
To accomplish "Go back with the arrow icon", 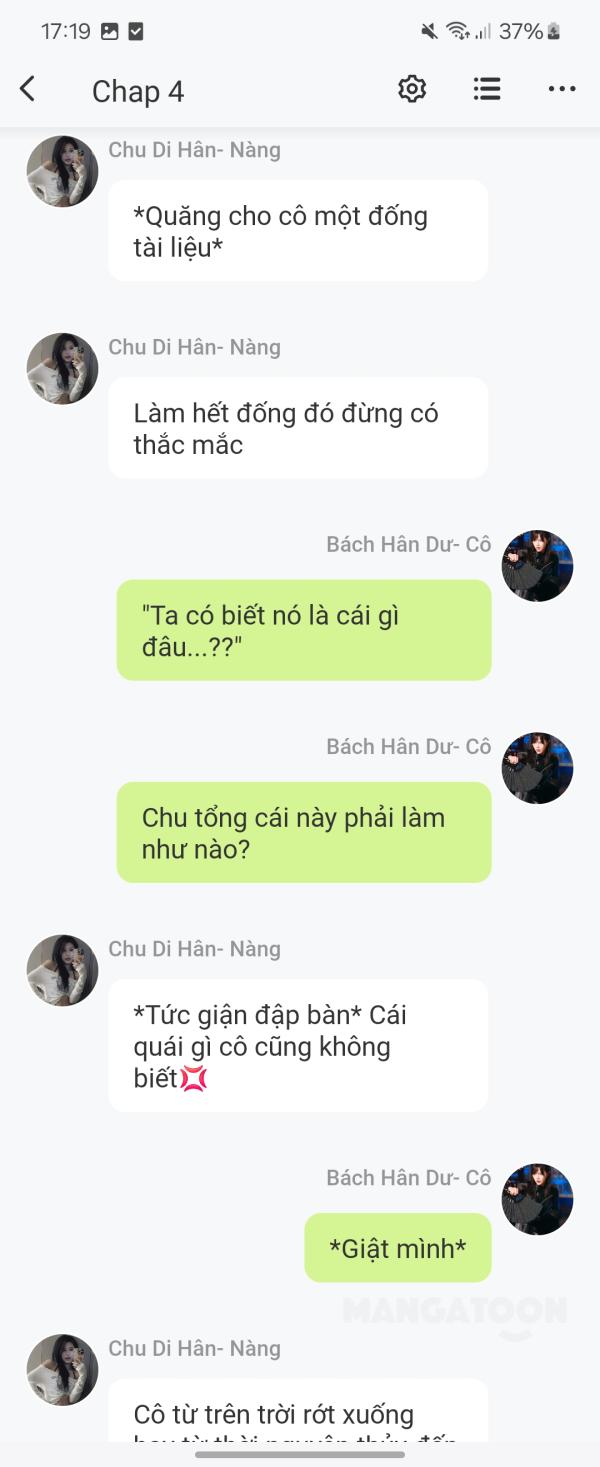I will point(27,90).
